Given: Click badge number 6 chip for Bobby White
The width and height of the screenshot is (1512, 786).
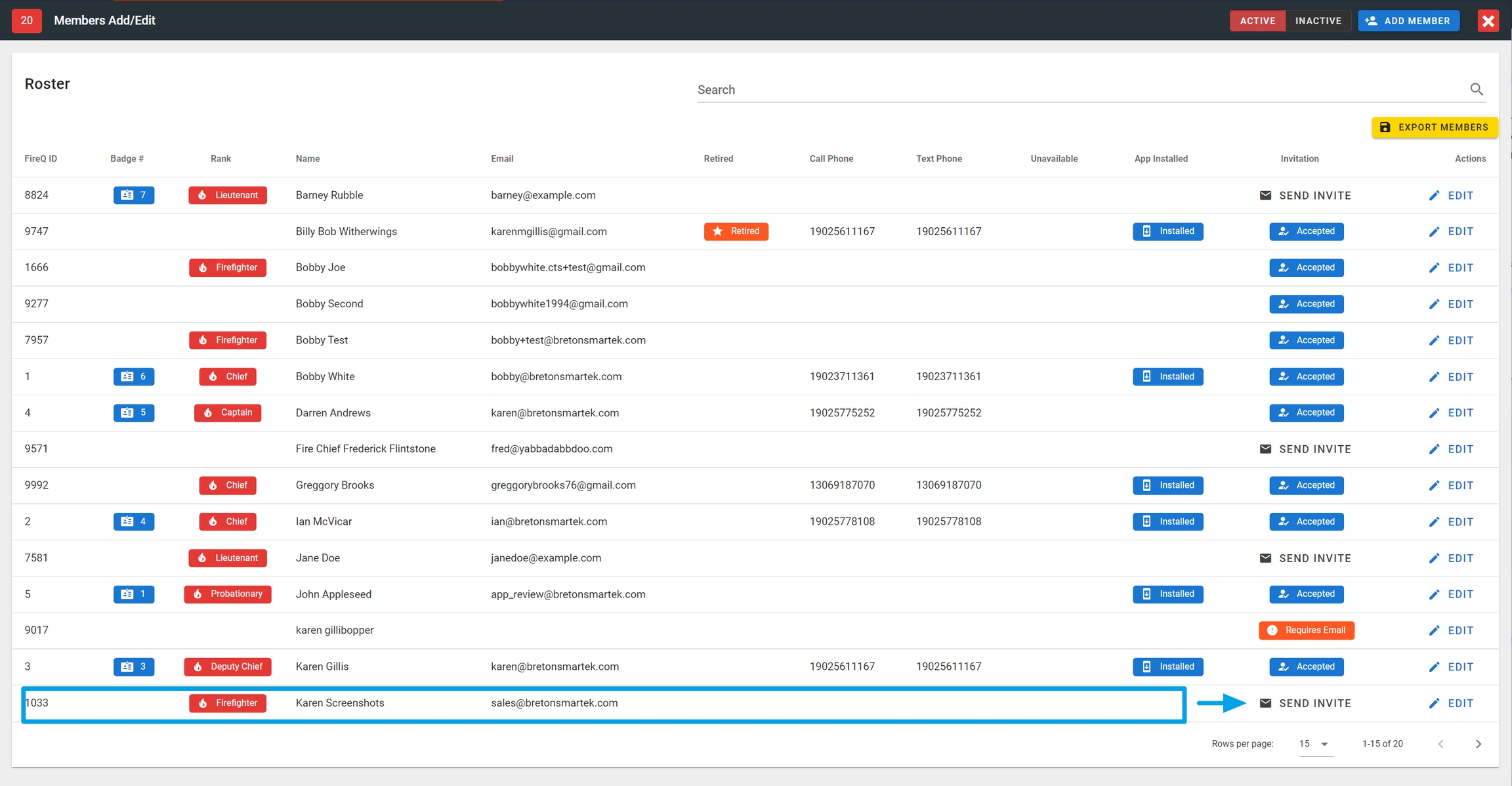Looking at the screenshot, I should pos(134,376).
